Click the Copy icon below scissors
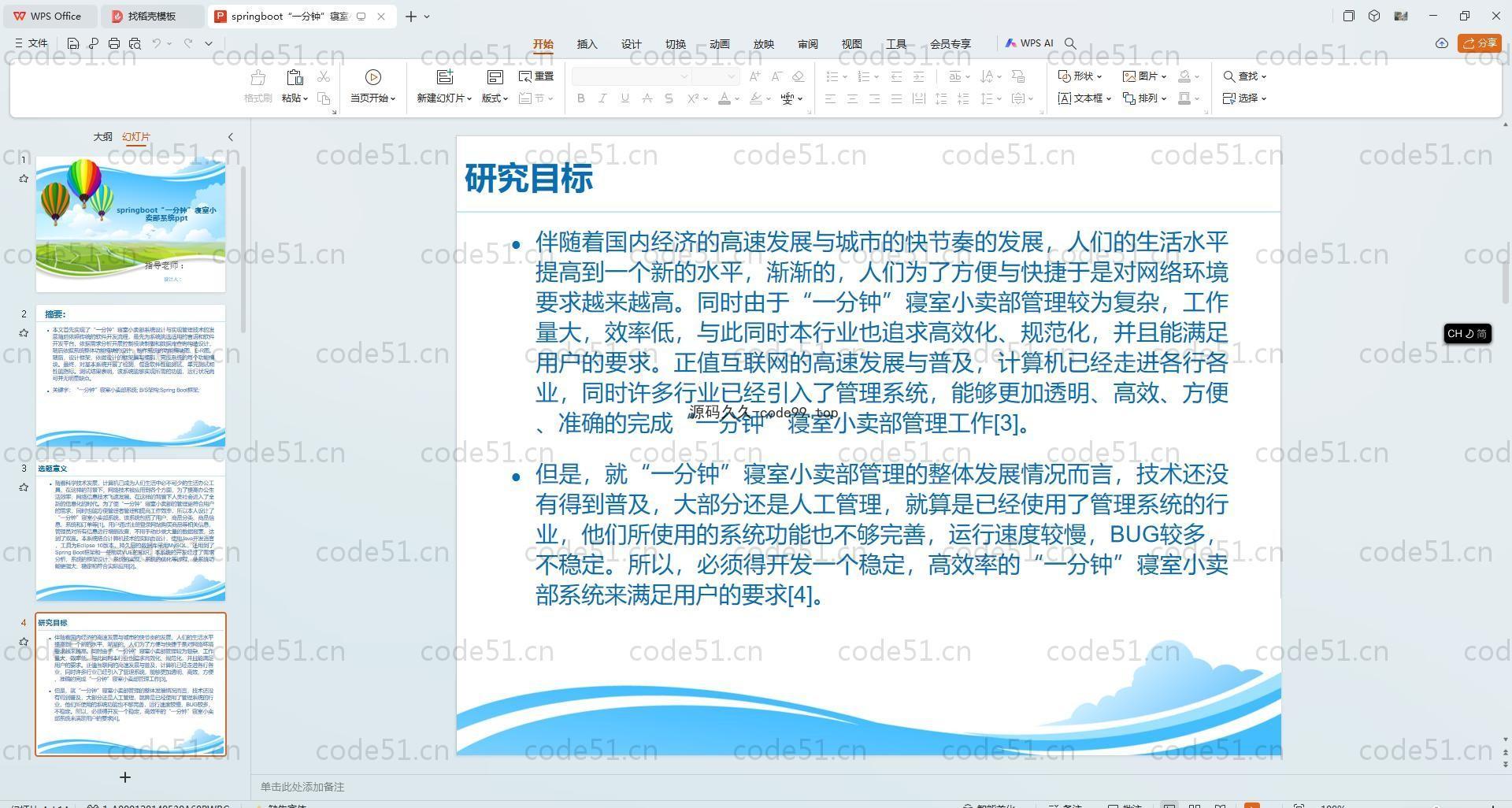The height and width of the screenshot is (808, 1512). pos(324,98)
